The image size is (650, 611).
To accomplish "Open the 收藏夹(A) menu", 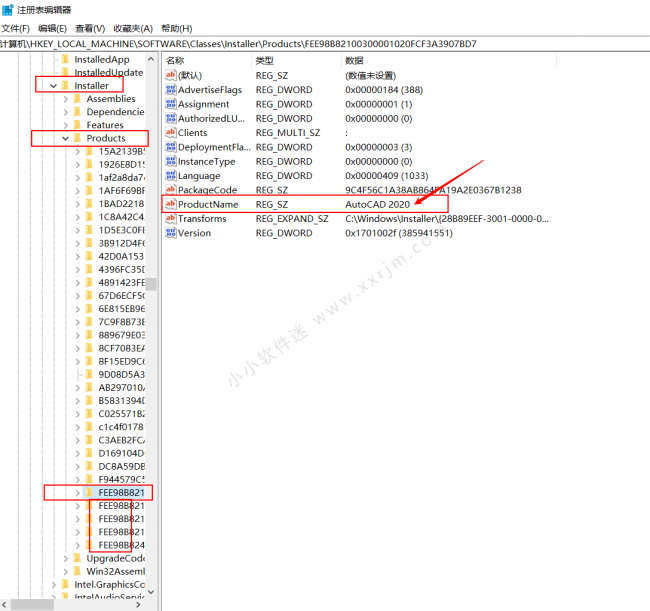I will pyautogui.click(x=133, y=28).
